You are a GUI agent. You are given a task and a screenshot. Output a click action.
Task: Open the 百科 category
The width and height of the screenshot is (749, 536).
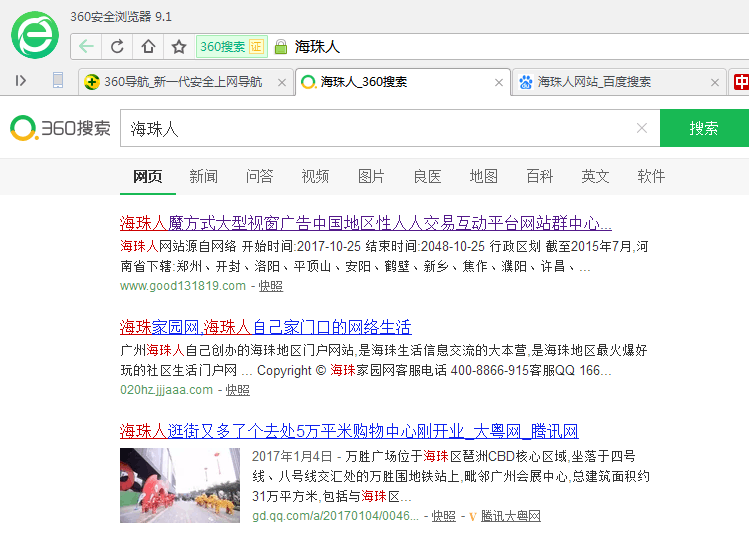(x=539, y=176)
